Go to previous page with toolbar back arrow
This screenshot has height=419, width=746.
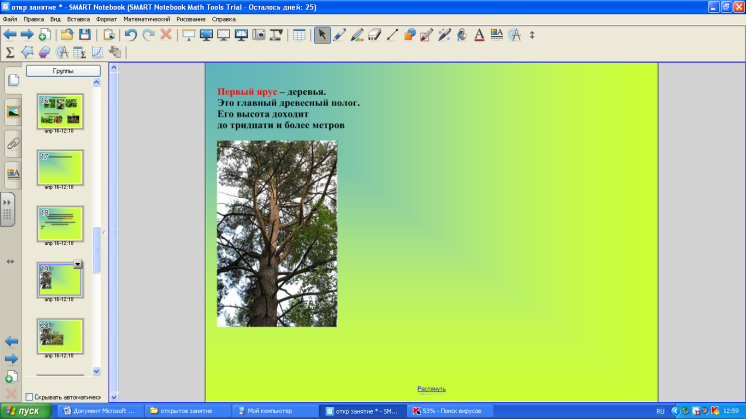coord(10,35)
